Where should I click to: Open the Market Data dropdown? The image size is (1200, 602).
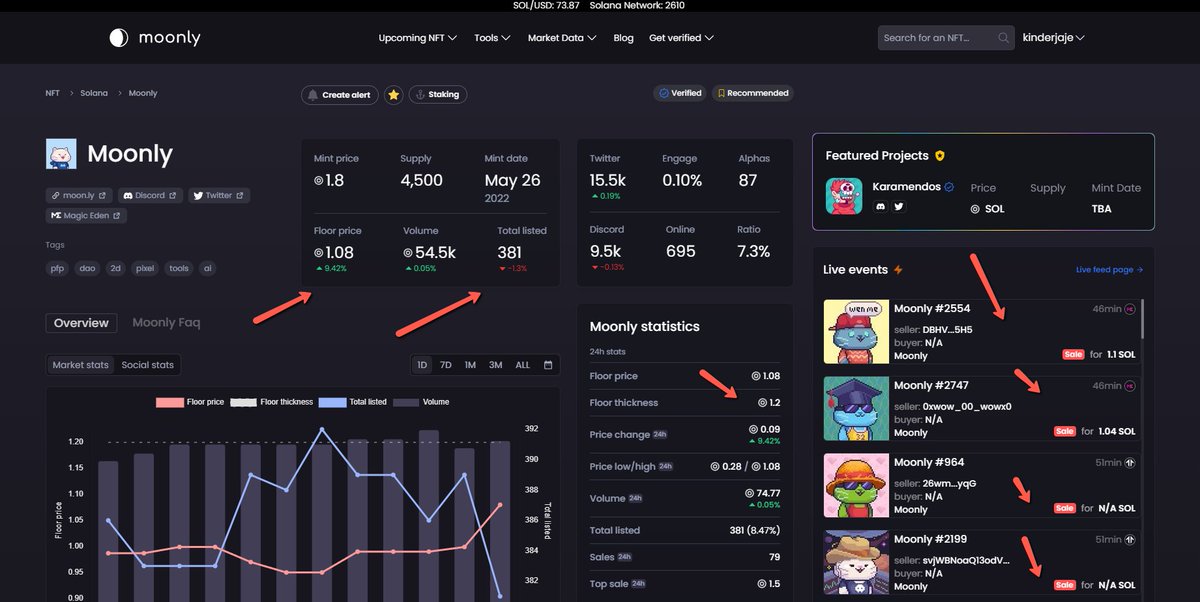pyautogui.click(x=562, y=38)
